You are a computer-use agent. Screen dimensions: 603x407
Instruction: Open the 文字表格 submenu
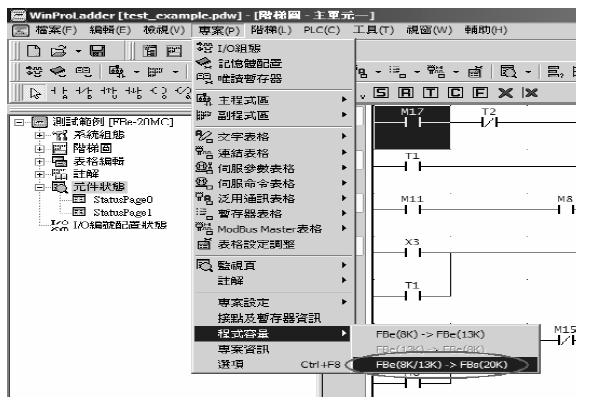tap(273, 137)
